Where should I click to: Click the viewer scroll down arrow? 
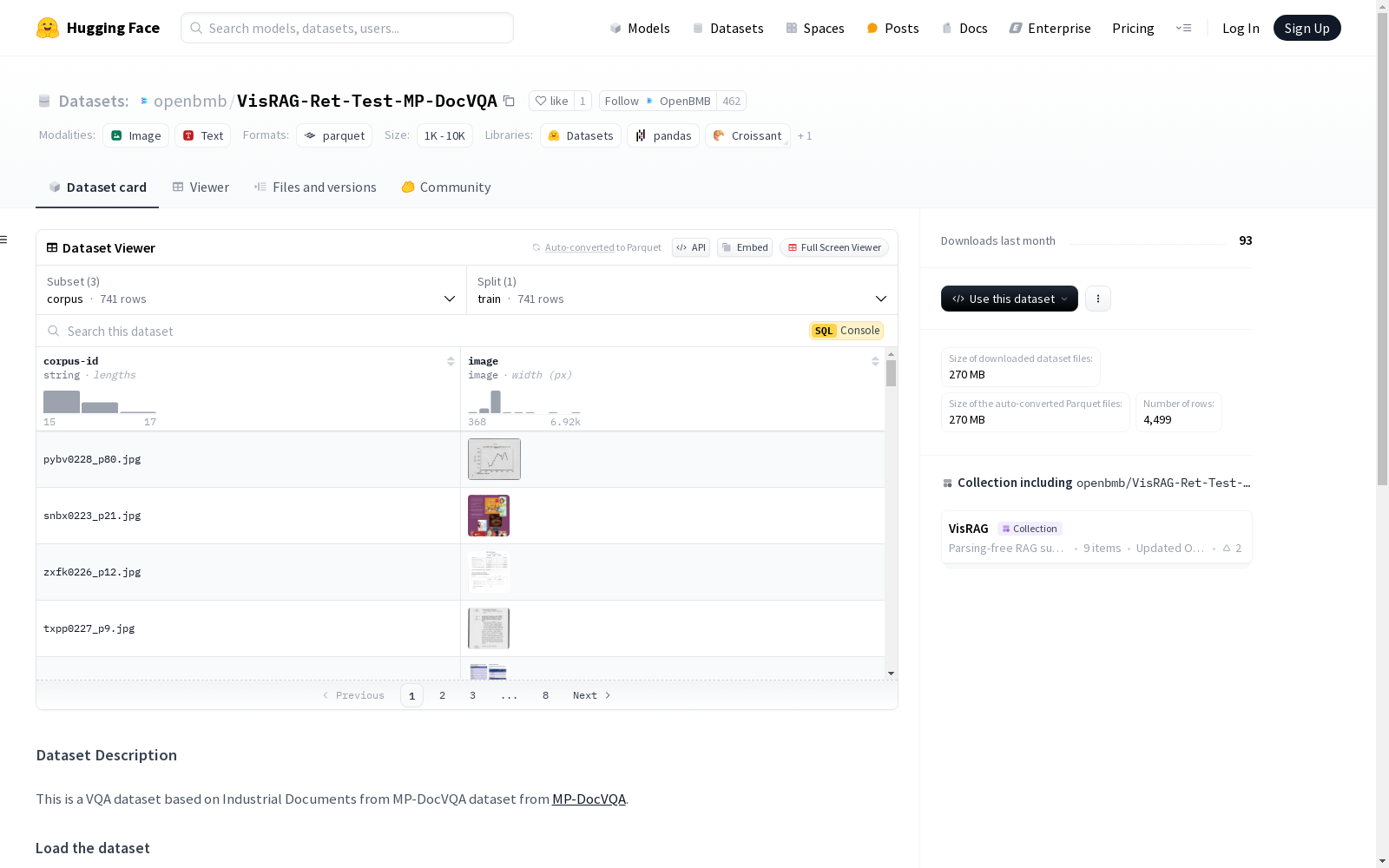[x=891, y=674]
